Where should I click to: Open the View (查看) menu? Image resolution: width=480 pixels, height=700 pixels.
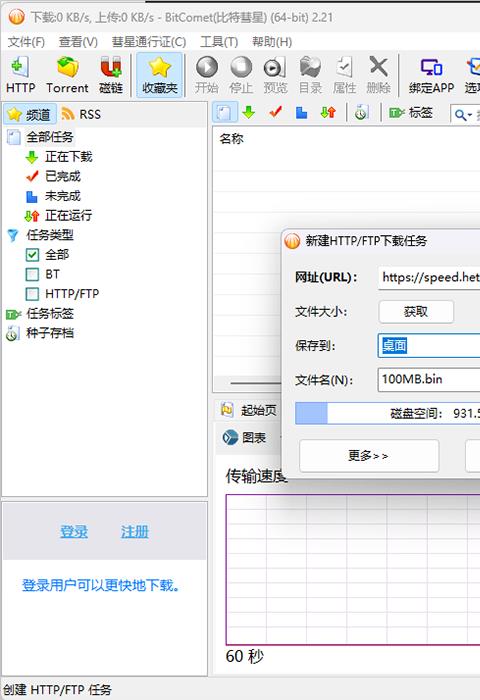(x=78, y=42)
